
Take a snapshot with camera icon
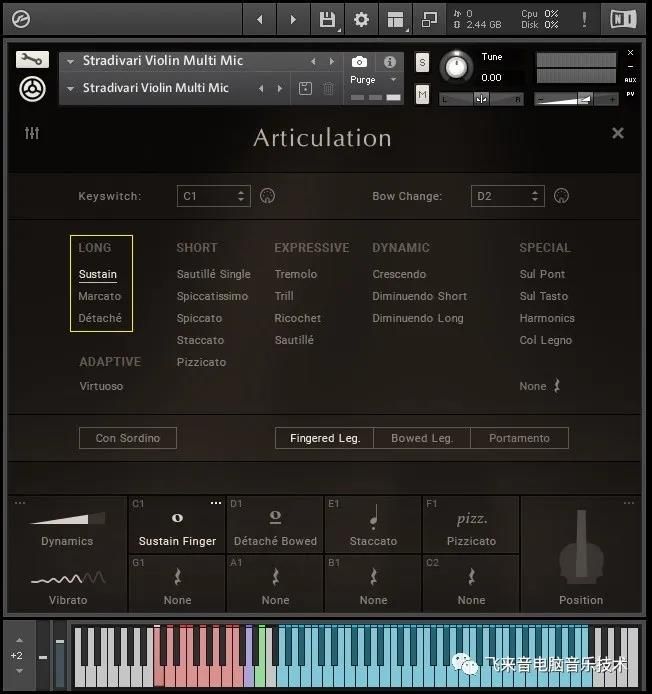pyautogui.click(x=359, y=62)
